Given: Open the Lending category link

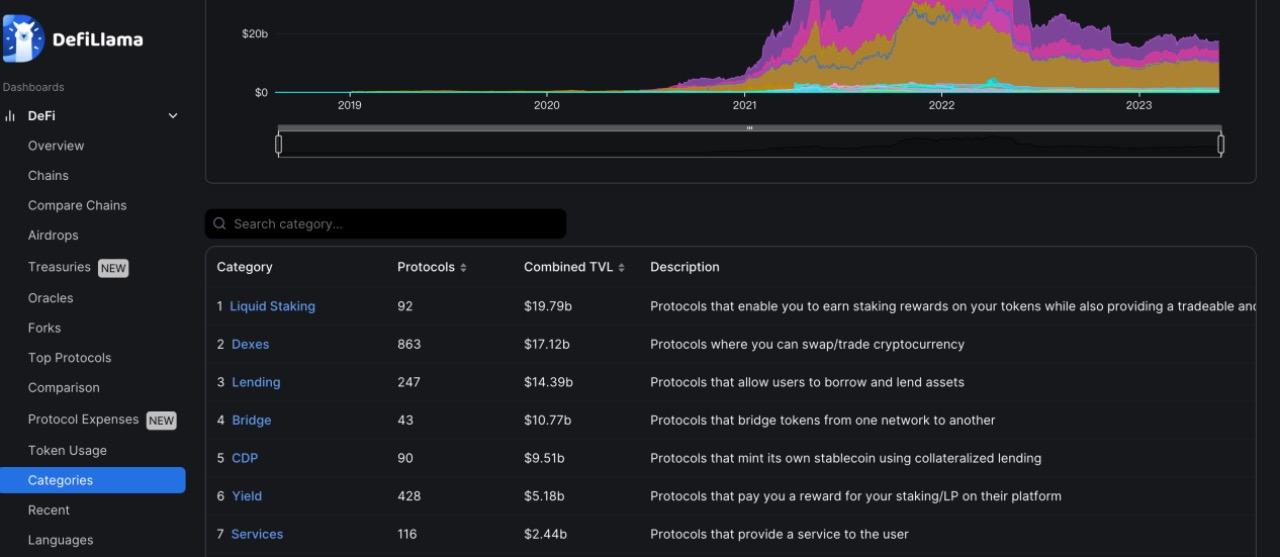Looking at the screenshot, I should pyautogui.click(x=256, y=382).
